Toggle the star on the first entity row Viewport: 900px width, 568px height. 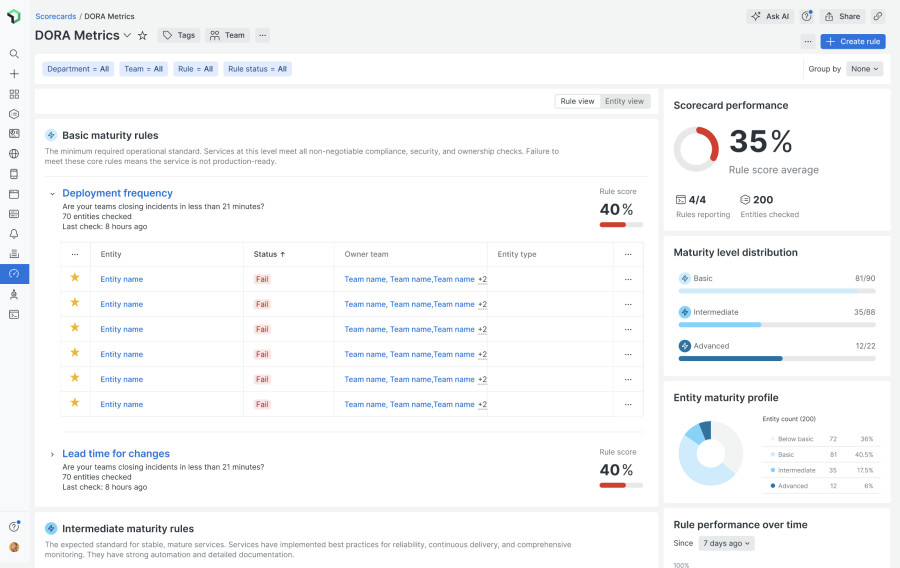tap(74, 279)
